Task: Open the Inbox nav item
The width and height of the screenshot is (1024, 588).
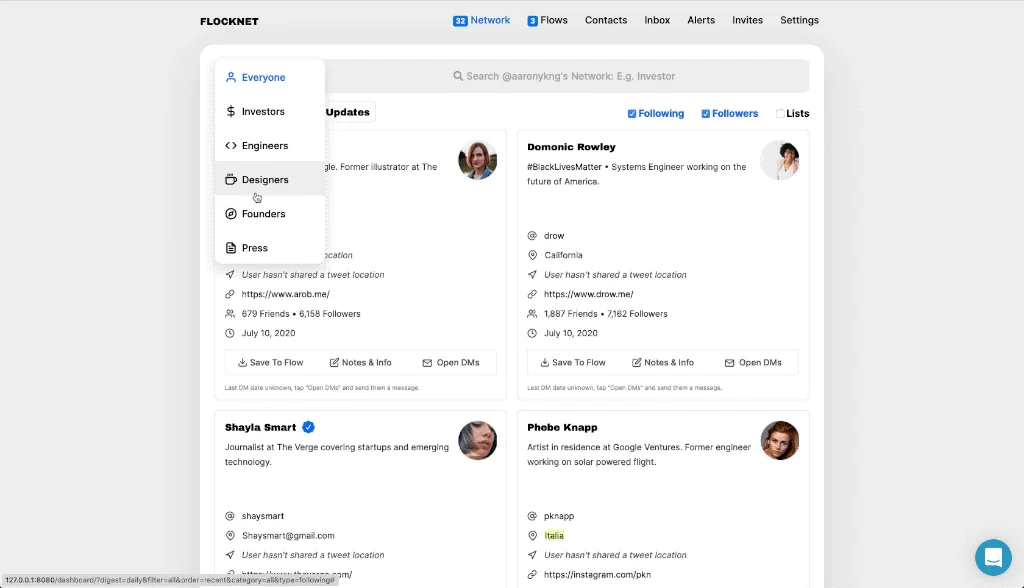Action: click(657, 20)
